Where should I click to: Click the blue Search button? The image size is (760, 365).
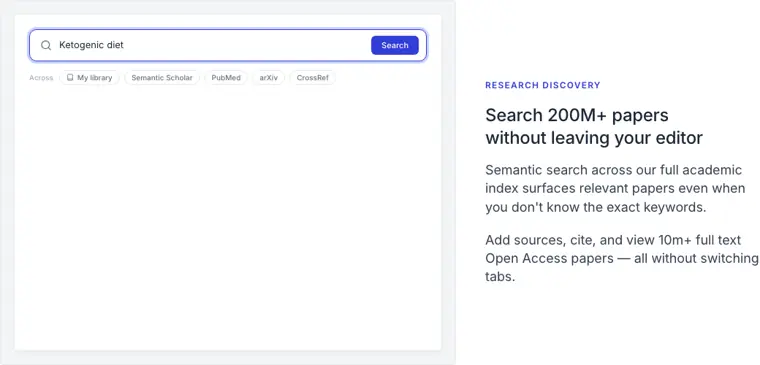pos(395,45)
